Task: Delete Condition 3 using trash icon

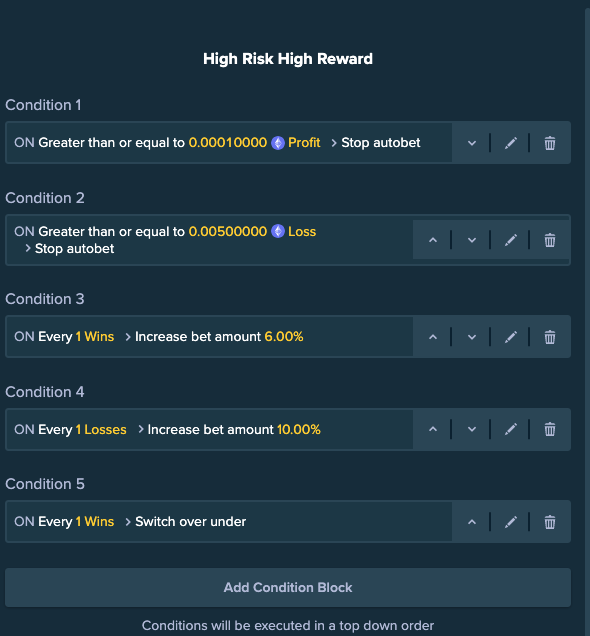Action: [x=549, y=337]
